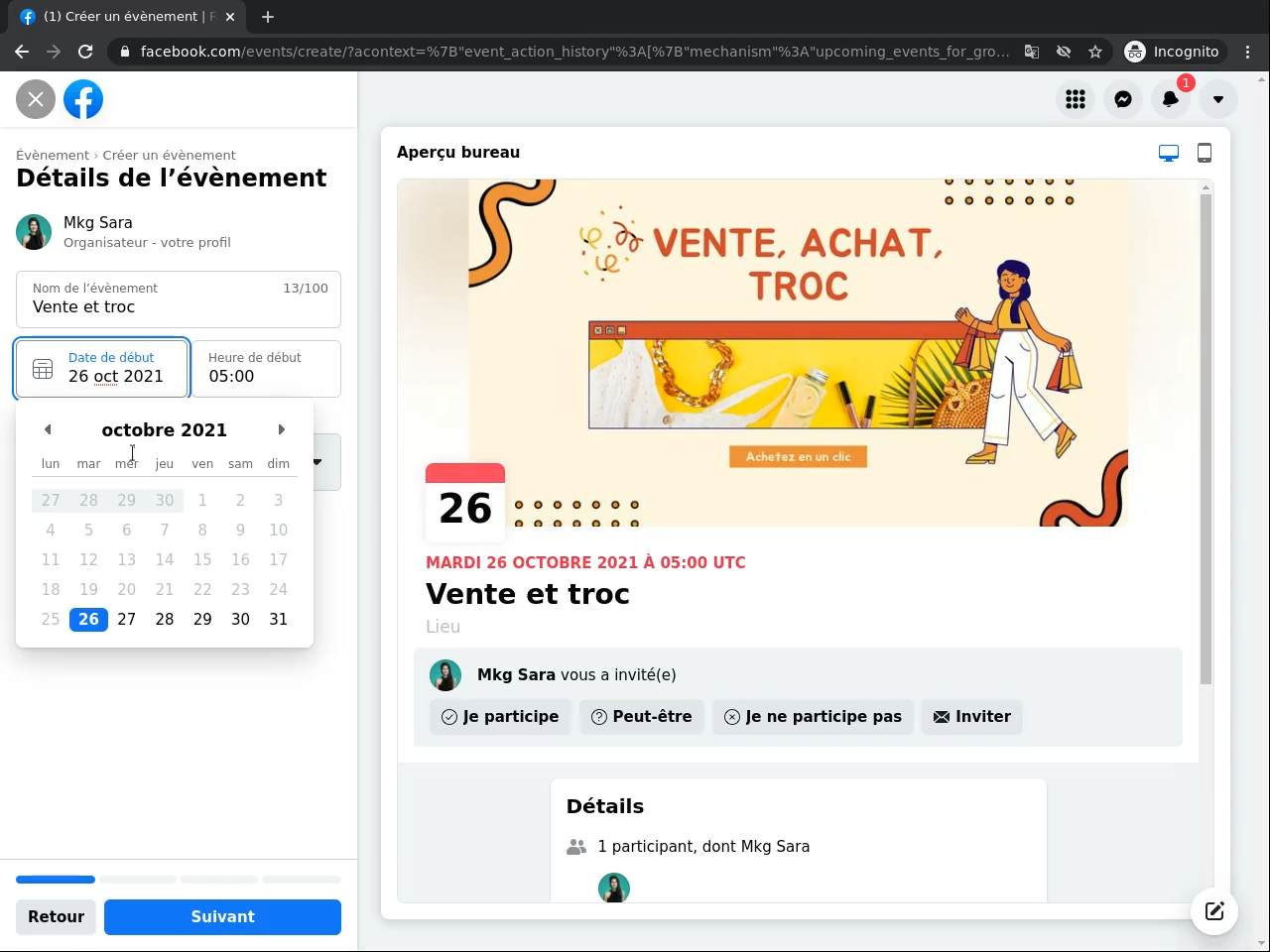Click the Retour button
This screenshot has height=952, width=1270.
(56, 917)
